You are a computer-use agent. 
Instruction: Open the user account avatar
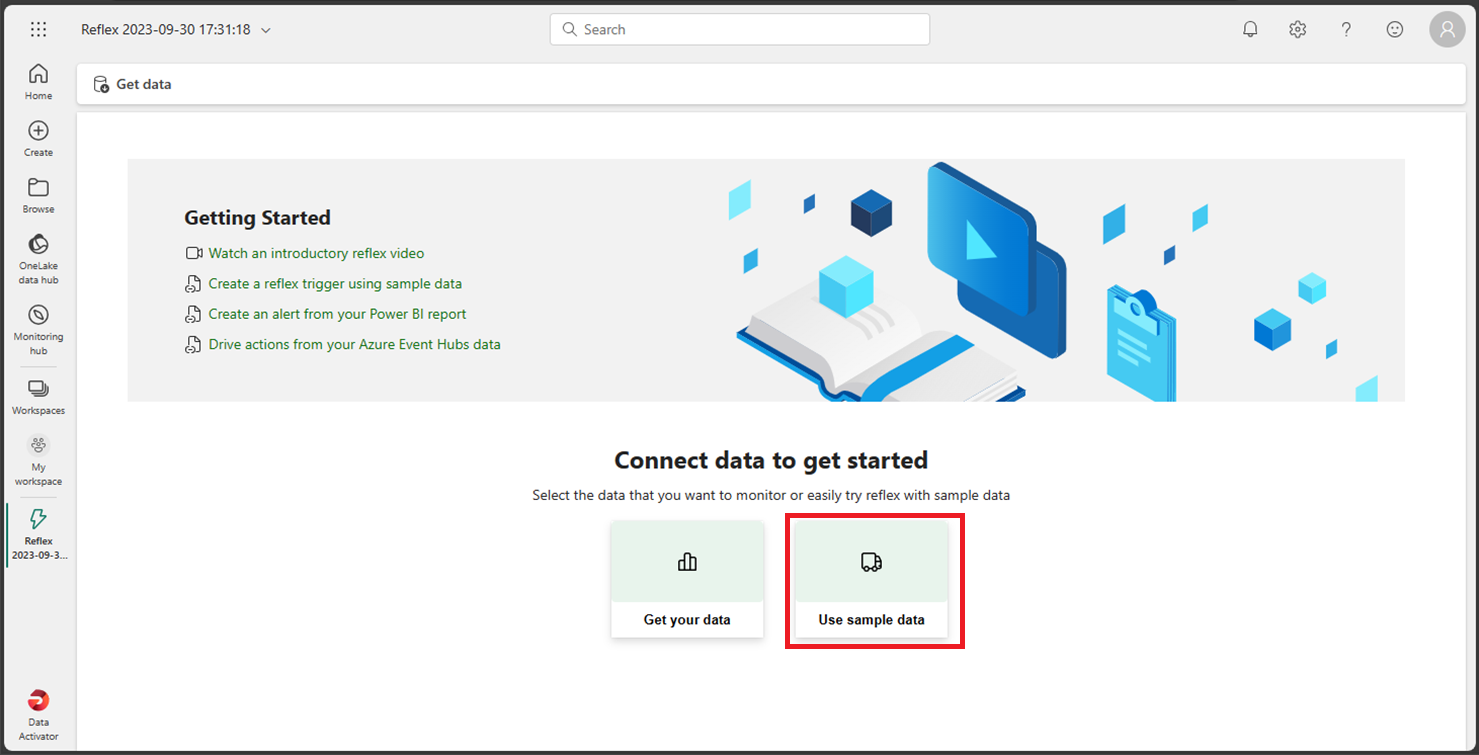coord(1447,29)
